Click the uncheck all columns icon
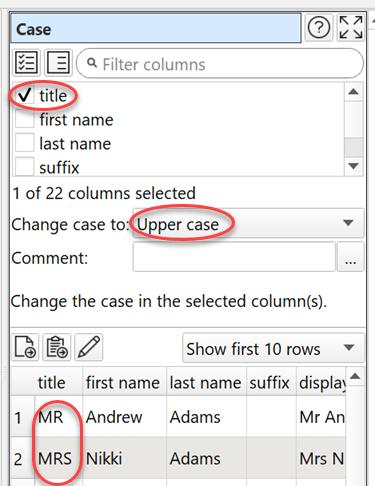This screenshot has width=375, height=486. coord(58,62)
